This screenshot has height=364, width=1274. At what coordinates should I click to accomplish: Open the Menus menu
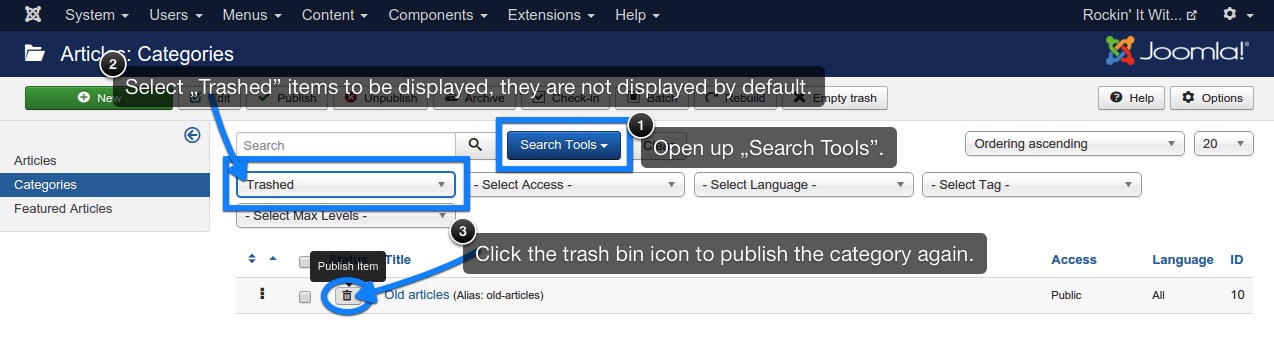(251, 15)
